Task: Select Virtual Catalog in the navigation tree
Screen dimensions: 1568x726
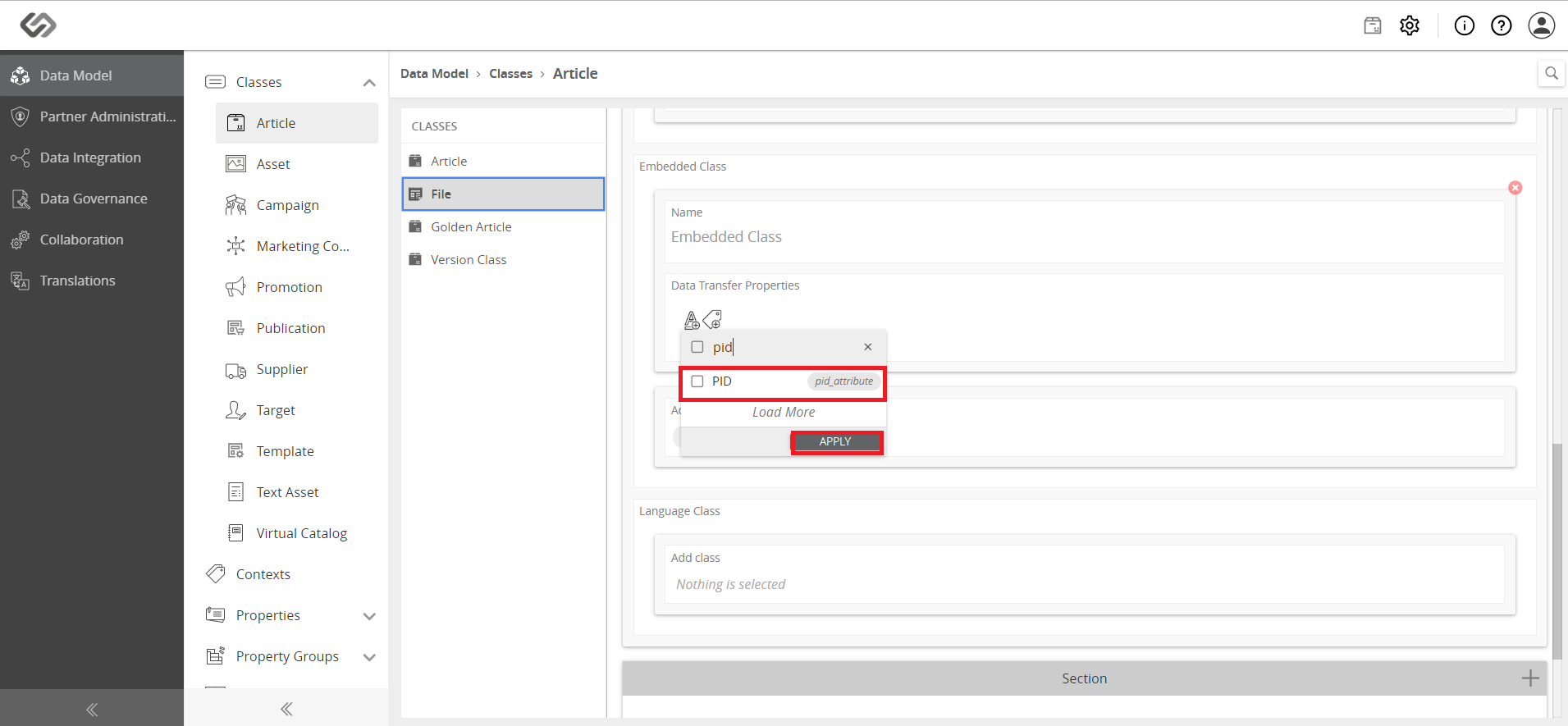Action: tap(297, 533)
